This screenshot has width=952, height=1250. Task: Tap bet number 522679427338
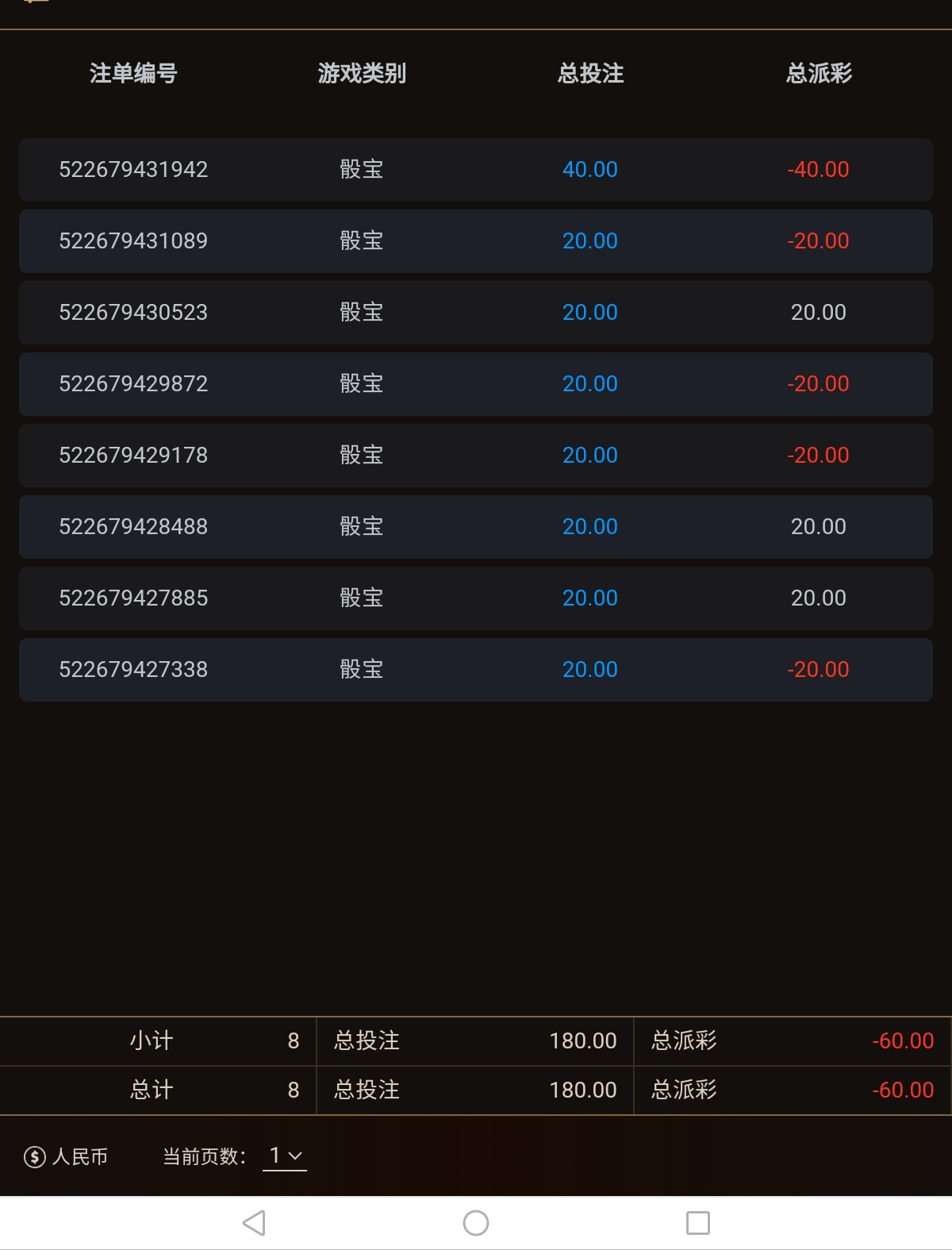point(133,670)
